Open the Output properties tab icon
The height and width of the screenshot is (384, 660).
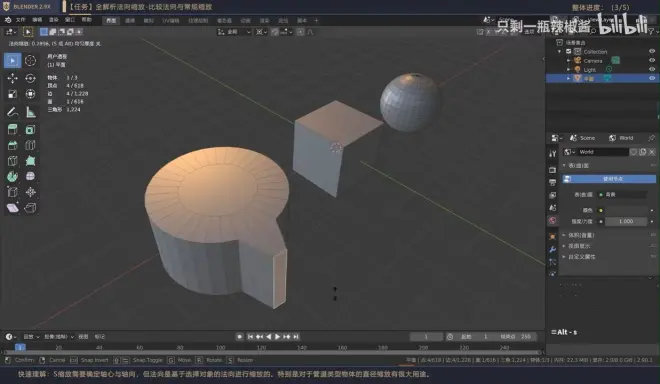coord(553,182)
